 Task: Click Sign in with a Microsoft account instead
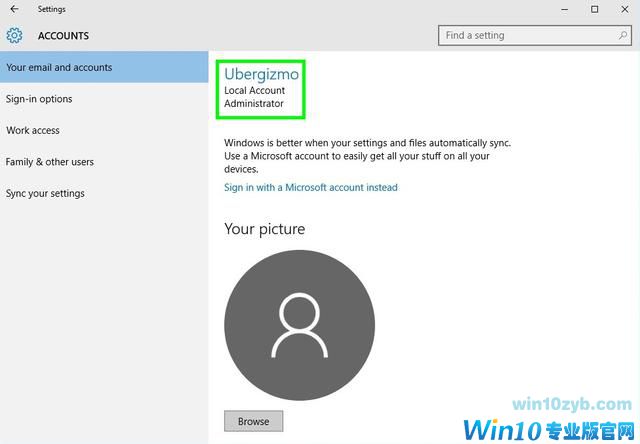(311, 187)
